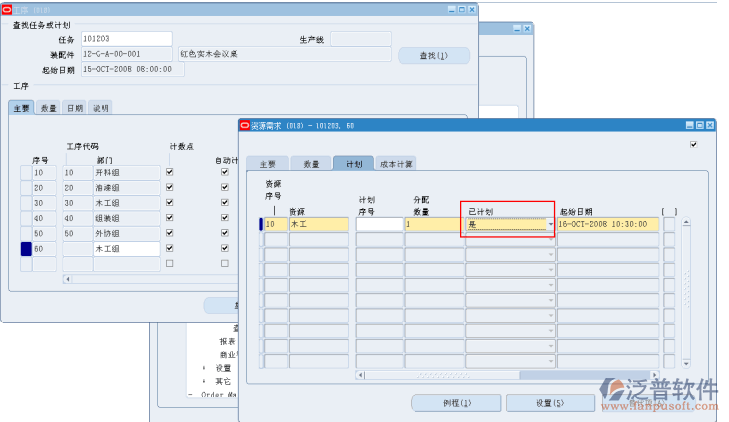
Task: Toggle 计数点 checkbox for 组装组 row
Action: [169, 217]
